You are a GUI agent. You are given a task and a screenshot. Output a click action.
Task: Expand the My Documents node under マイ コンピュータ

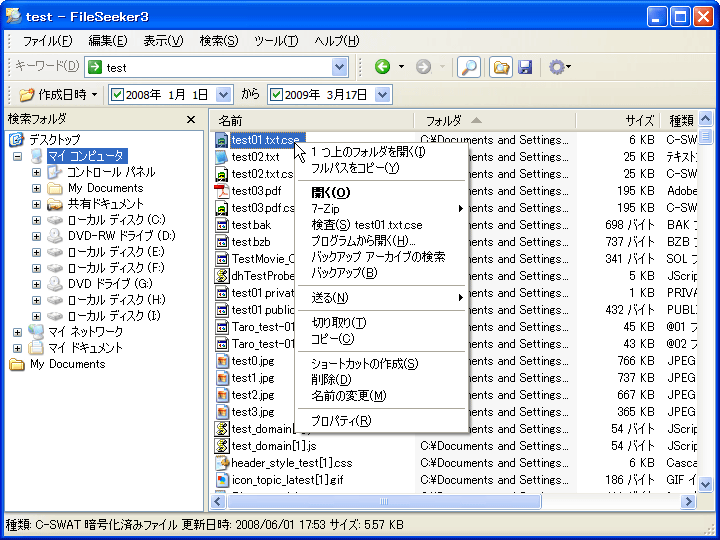pos(36,188)
